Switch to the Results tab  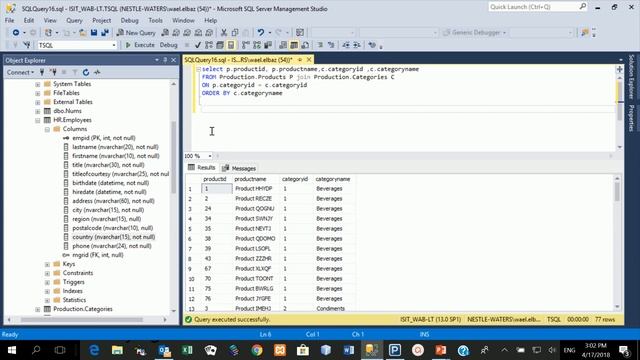(202, 168)
